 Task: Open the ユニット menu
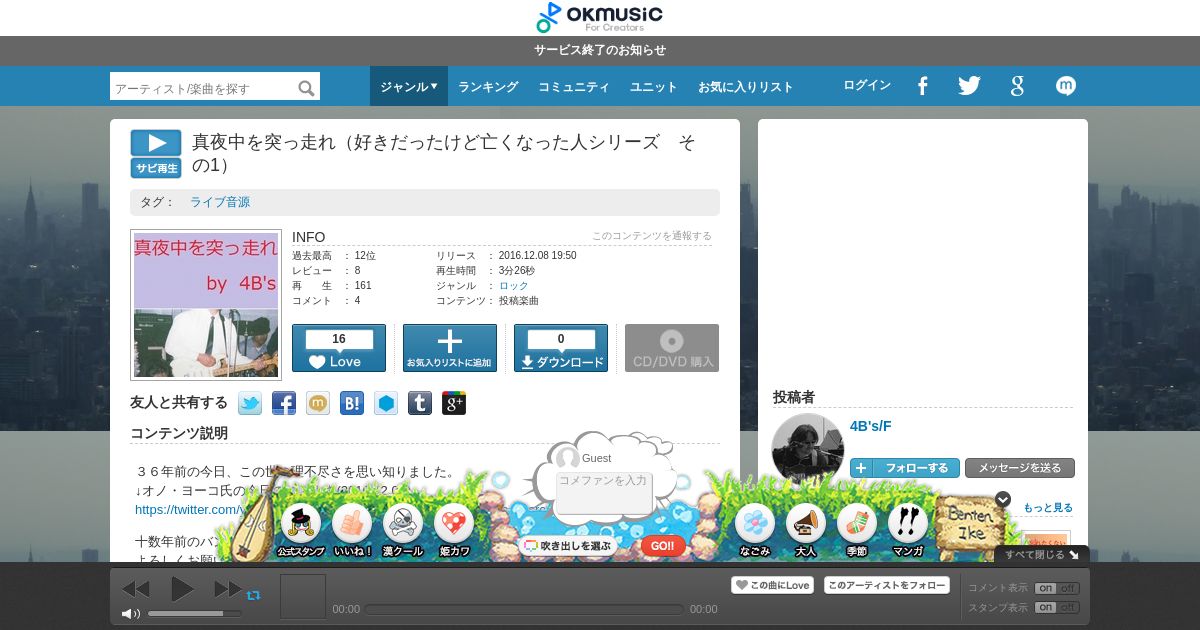pyautogui.click(x=654, y=87)
